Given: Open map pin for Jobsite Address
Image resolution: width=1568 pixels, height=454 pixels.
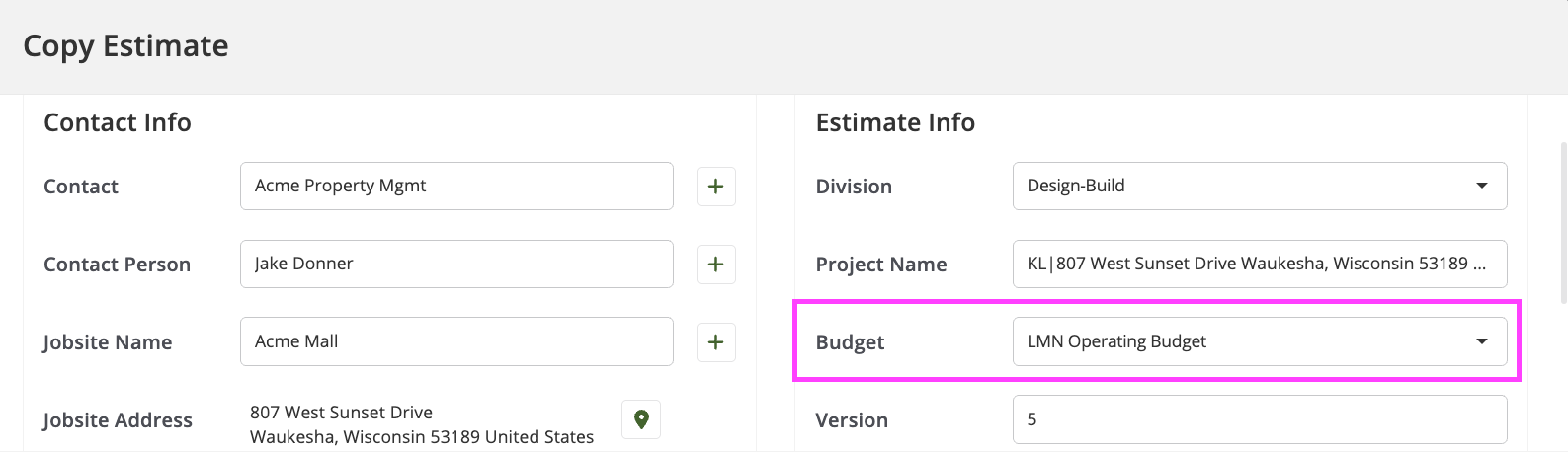Looking at the screenshot, I should click(x=641, y=419).
